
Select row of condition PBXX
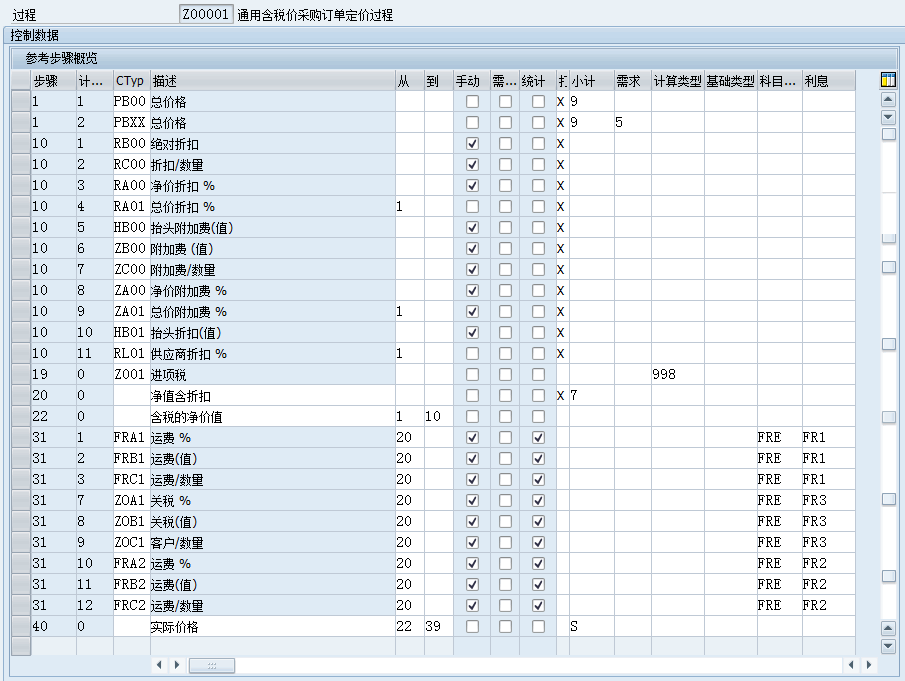point(21,122)
